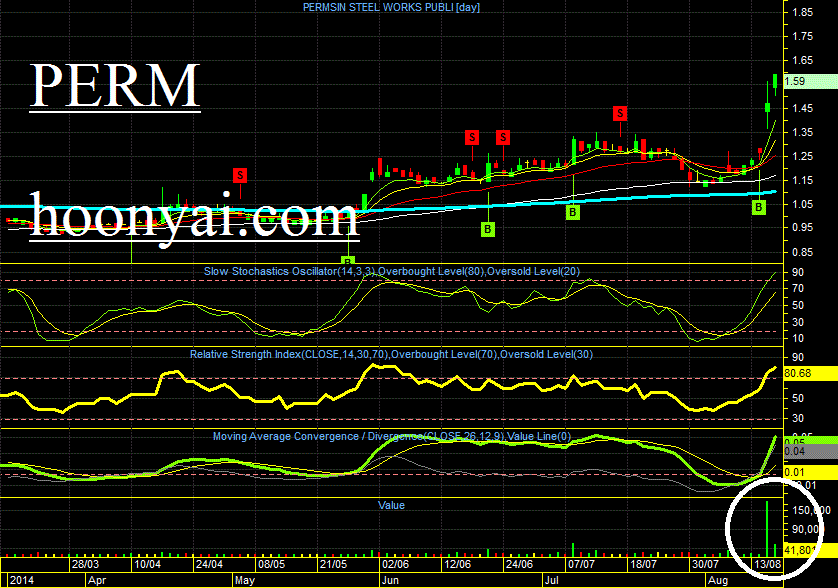Select the highest red S marker in July
The width and height of the screenshot is (838, 588).
[x=620, y=113]
